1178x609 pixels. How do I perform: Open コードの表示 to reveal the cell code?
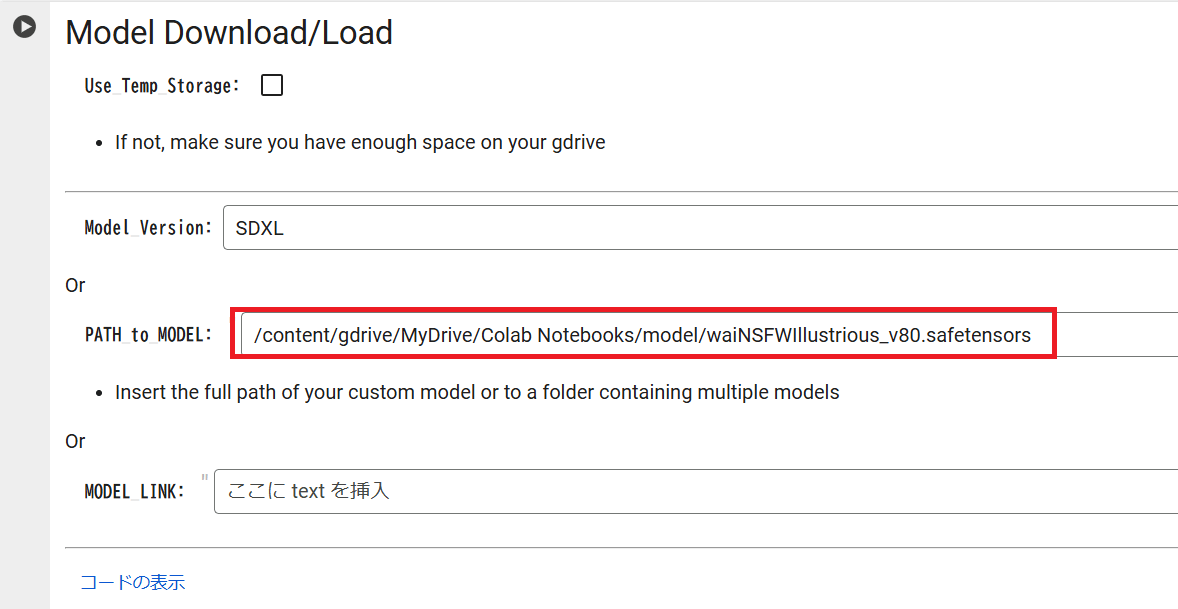tap(133, 581)
